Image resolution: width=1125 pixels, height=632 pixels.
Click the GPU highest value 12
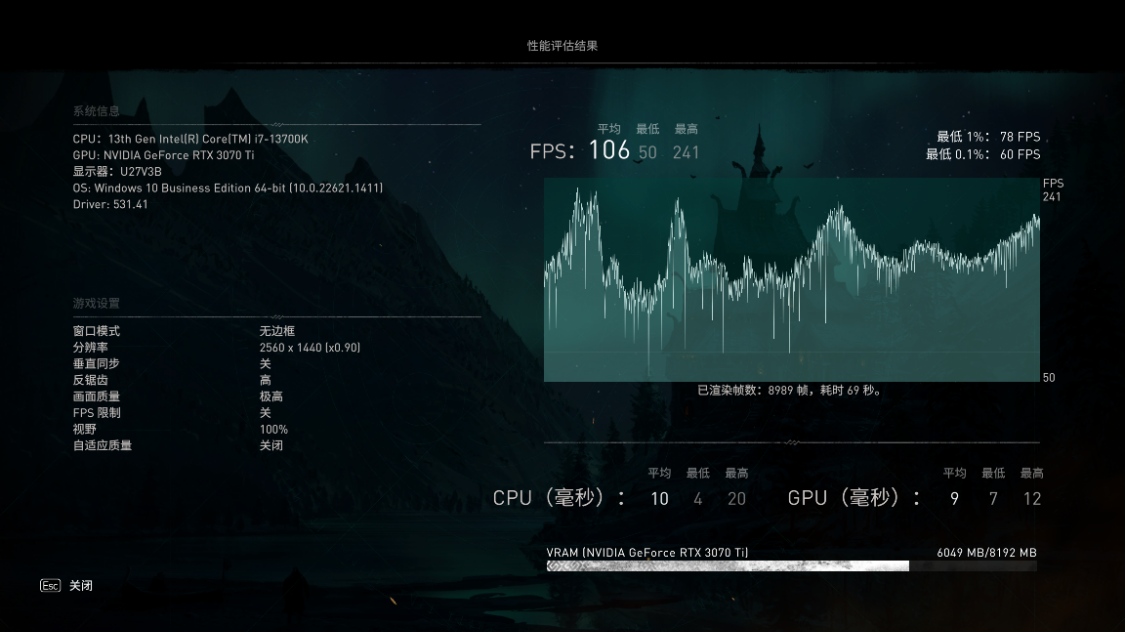point(1032,499)
